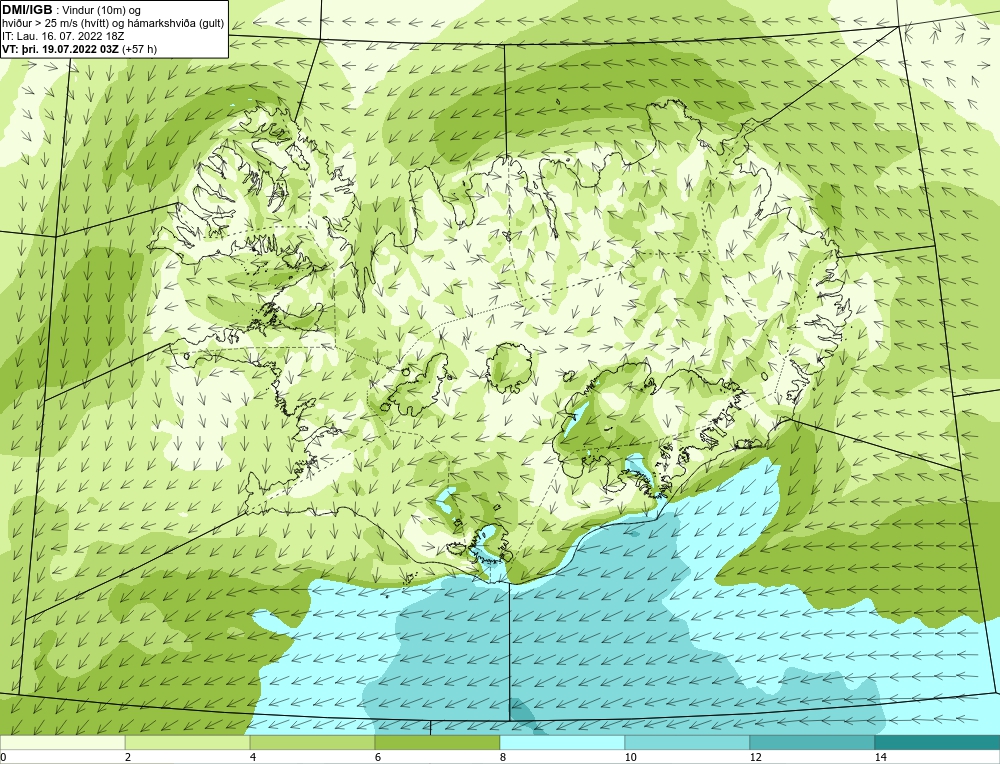Click the 10–12 m/s legend color swatch
1000x764 pixels.
[x=688, y=742]
